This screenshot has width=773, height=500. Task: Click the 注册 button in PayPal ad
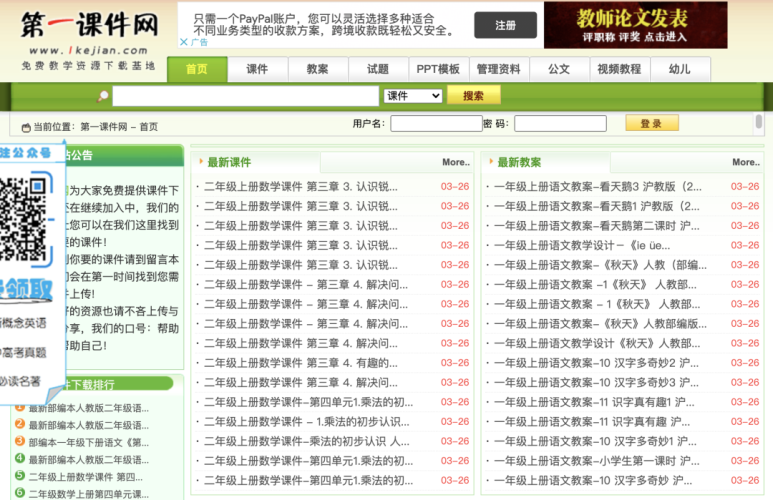[x=505, y=25]
